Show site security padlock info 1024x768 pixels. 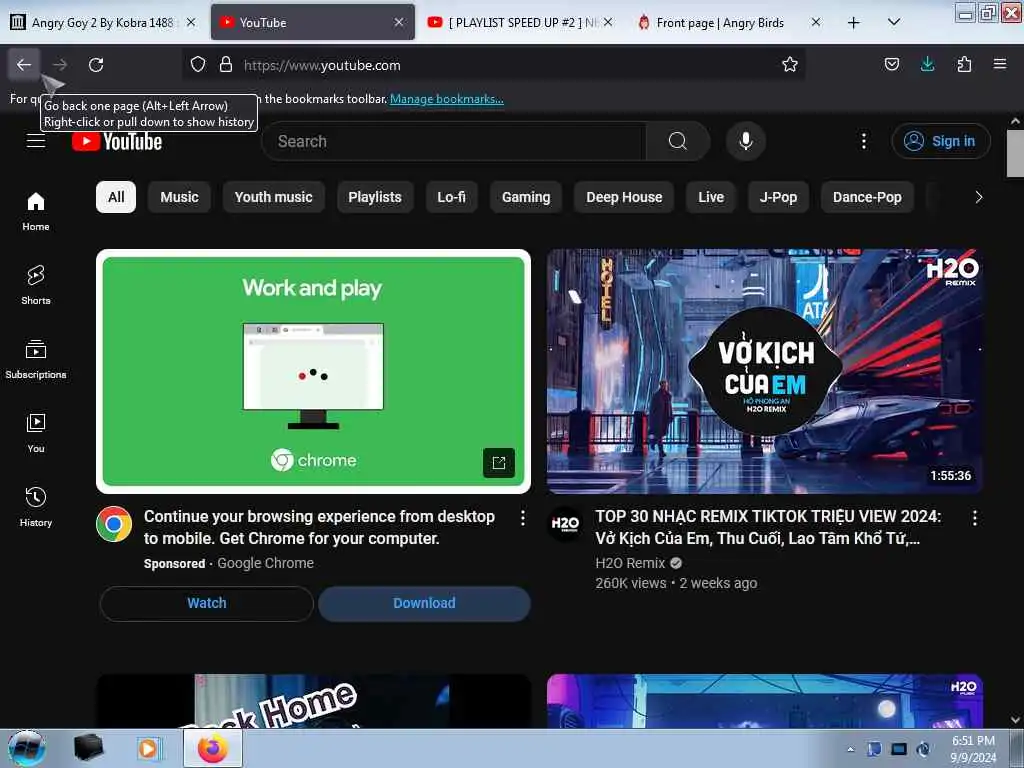pyautogui.click(x=226, y=65)
